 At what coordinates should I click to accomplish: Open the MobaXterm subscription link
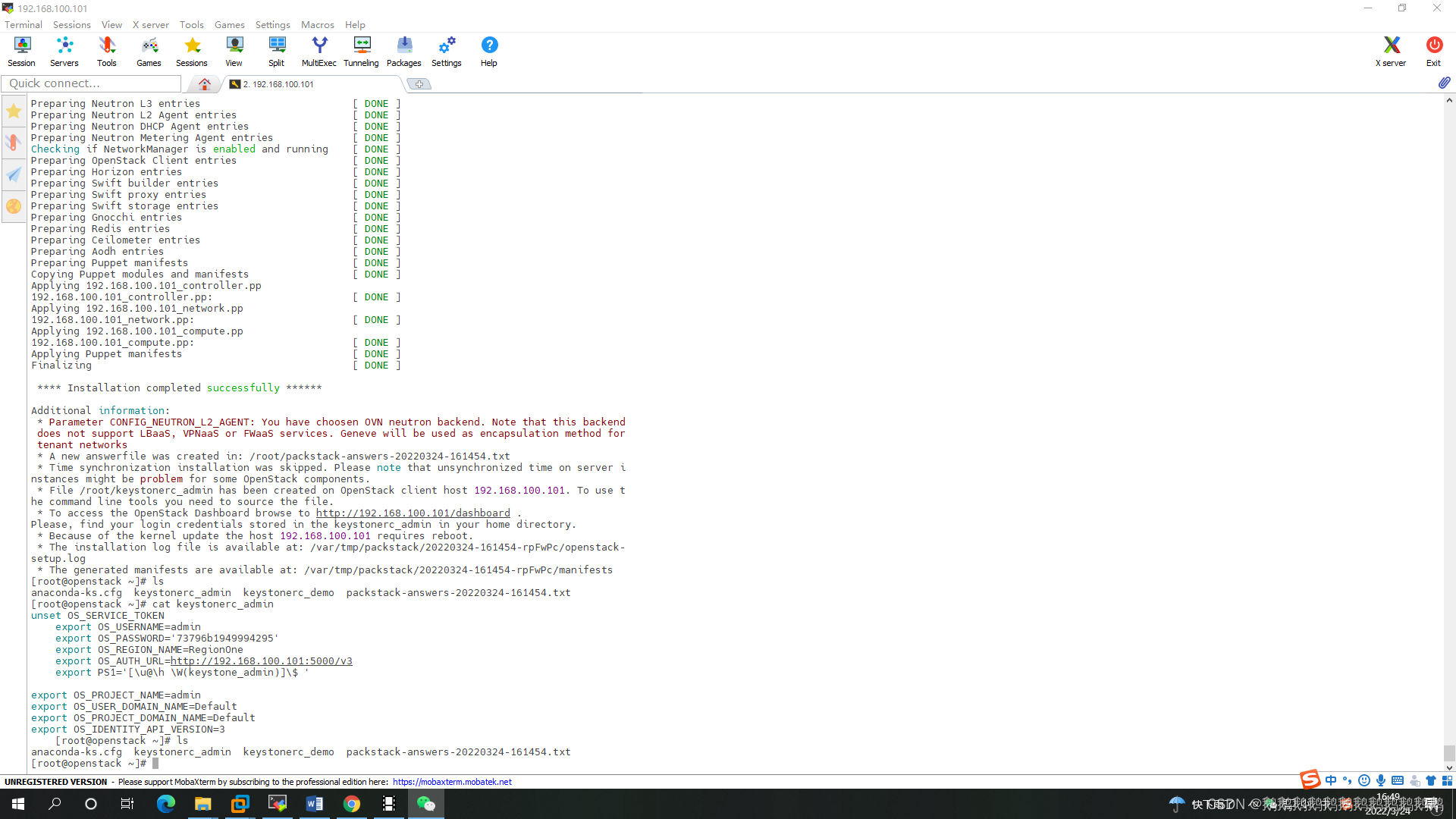point(452,781)
